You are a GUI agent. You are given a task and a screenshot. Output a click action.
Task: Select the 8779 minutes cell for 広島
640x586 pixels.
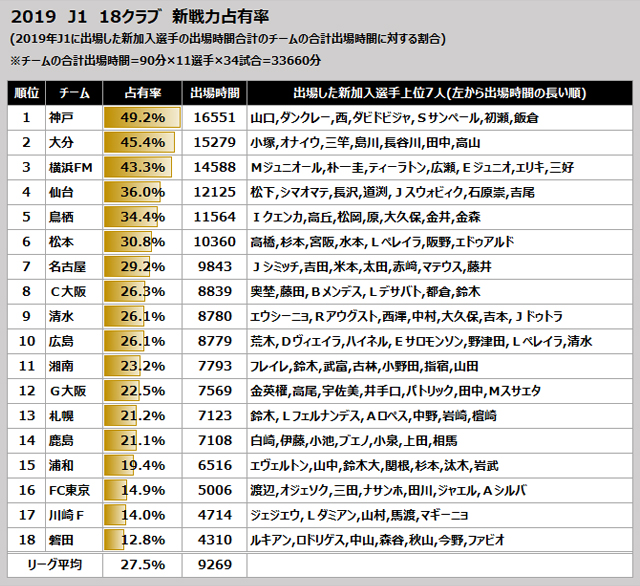pos(214,341)
